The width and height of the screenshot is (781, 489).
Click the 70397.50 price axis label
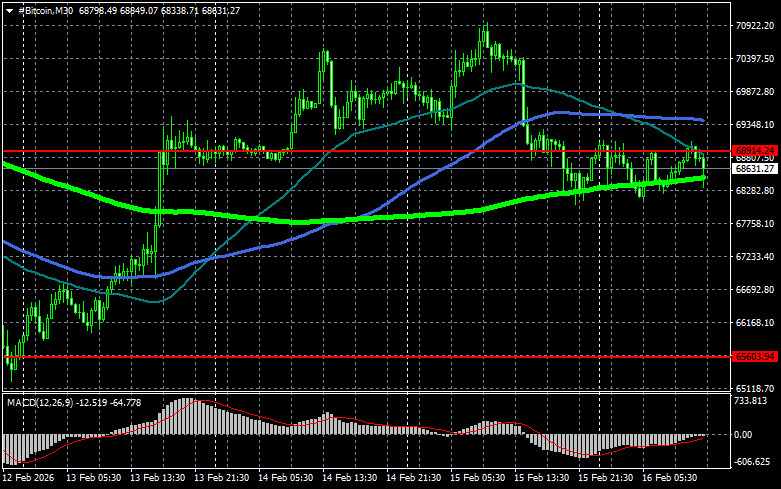[x=755, y=59]
